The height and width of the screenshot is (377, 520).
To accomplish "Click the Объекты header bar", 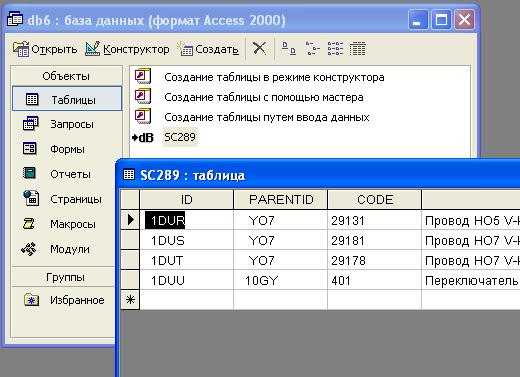I will (x=66, y=76).
